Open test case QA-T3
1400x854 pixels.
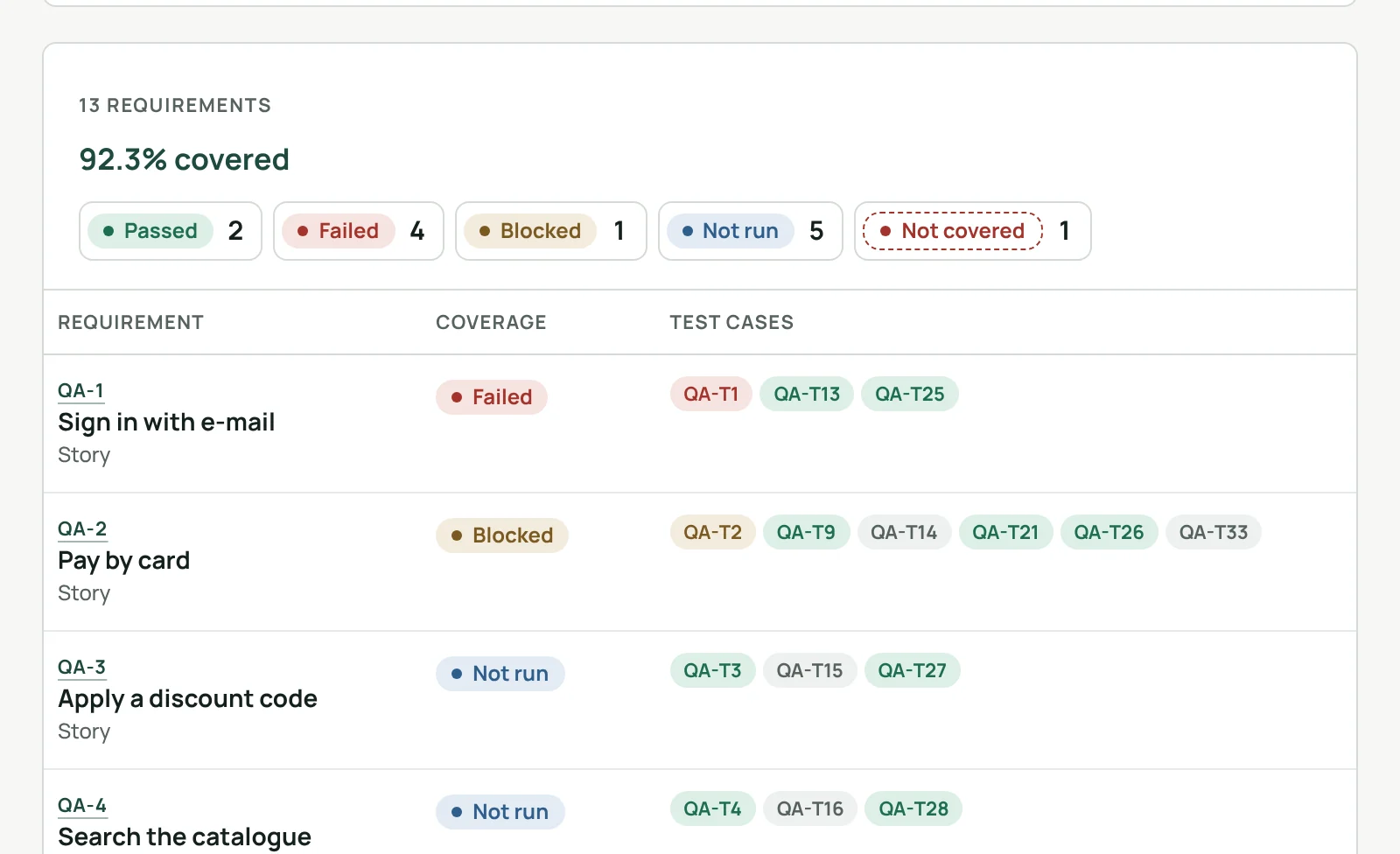[x=713, y=670]
